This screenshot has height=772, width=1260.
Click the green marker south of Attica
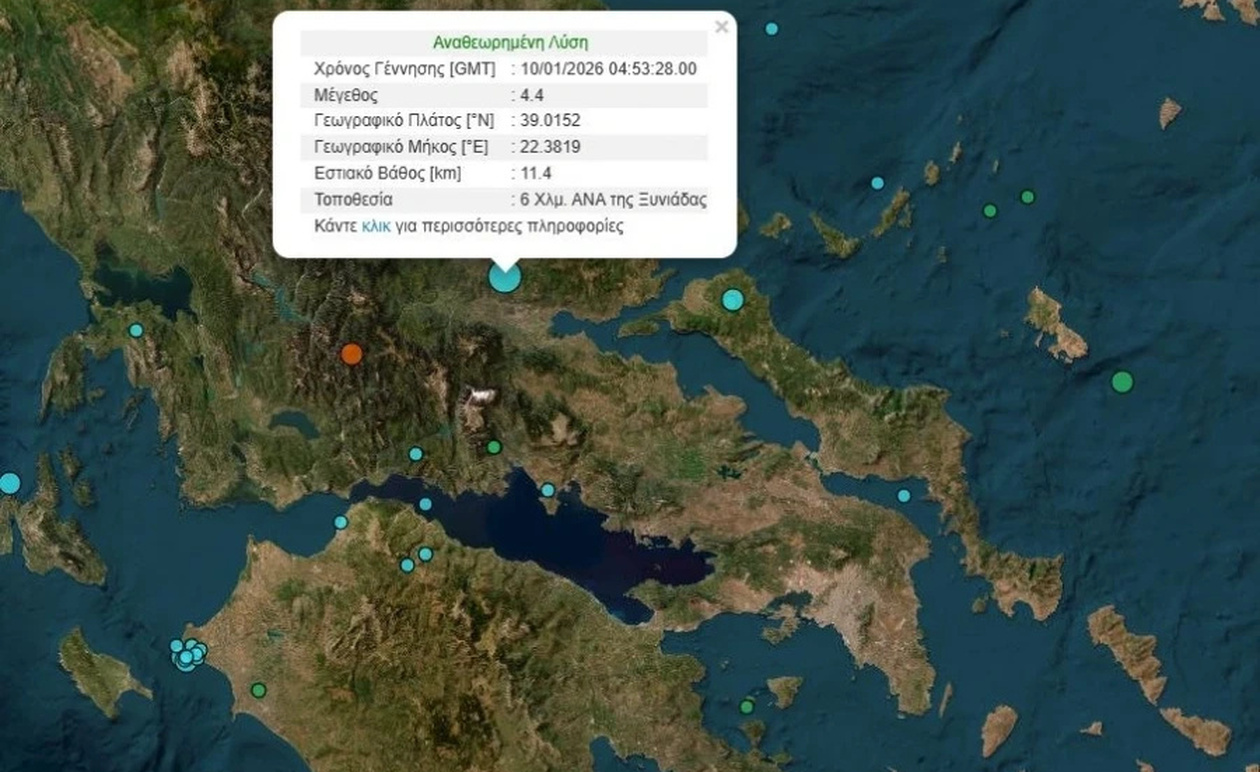point(747,707)
